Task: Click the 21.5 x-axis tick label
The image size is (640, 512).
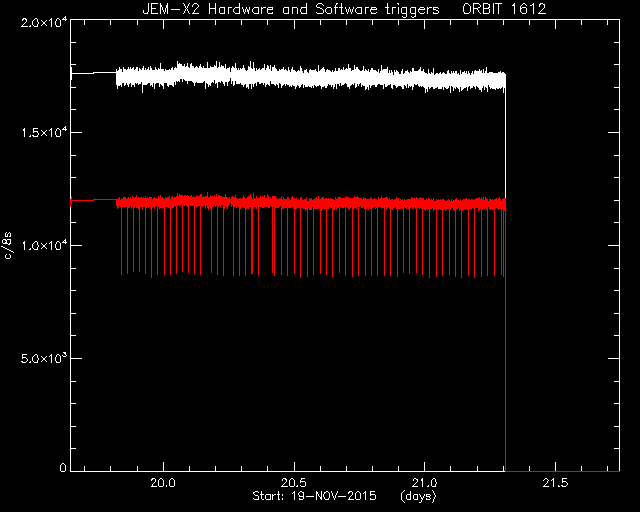Action: point(555,483)
